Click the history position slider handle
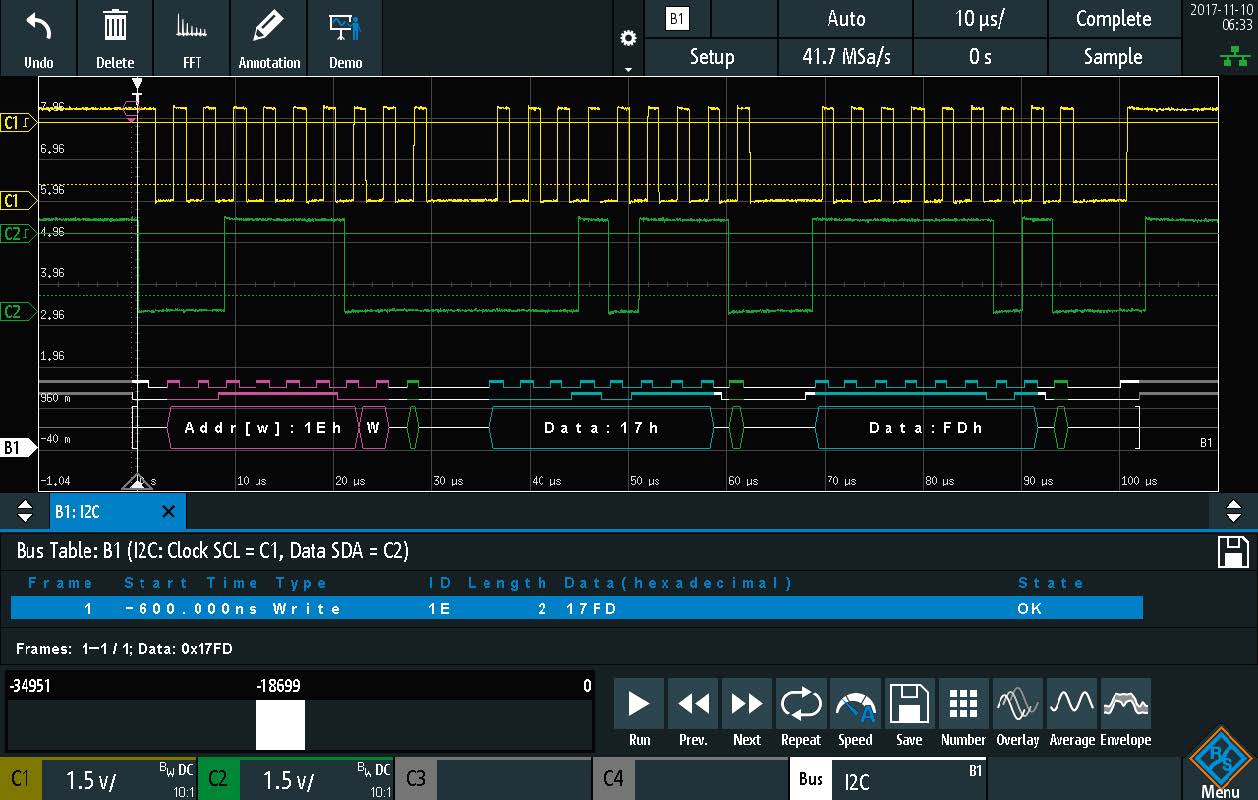The height and width of the screenshot is (800, 1258). [280, 725]
